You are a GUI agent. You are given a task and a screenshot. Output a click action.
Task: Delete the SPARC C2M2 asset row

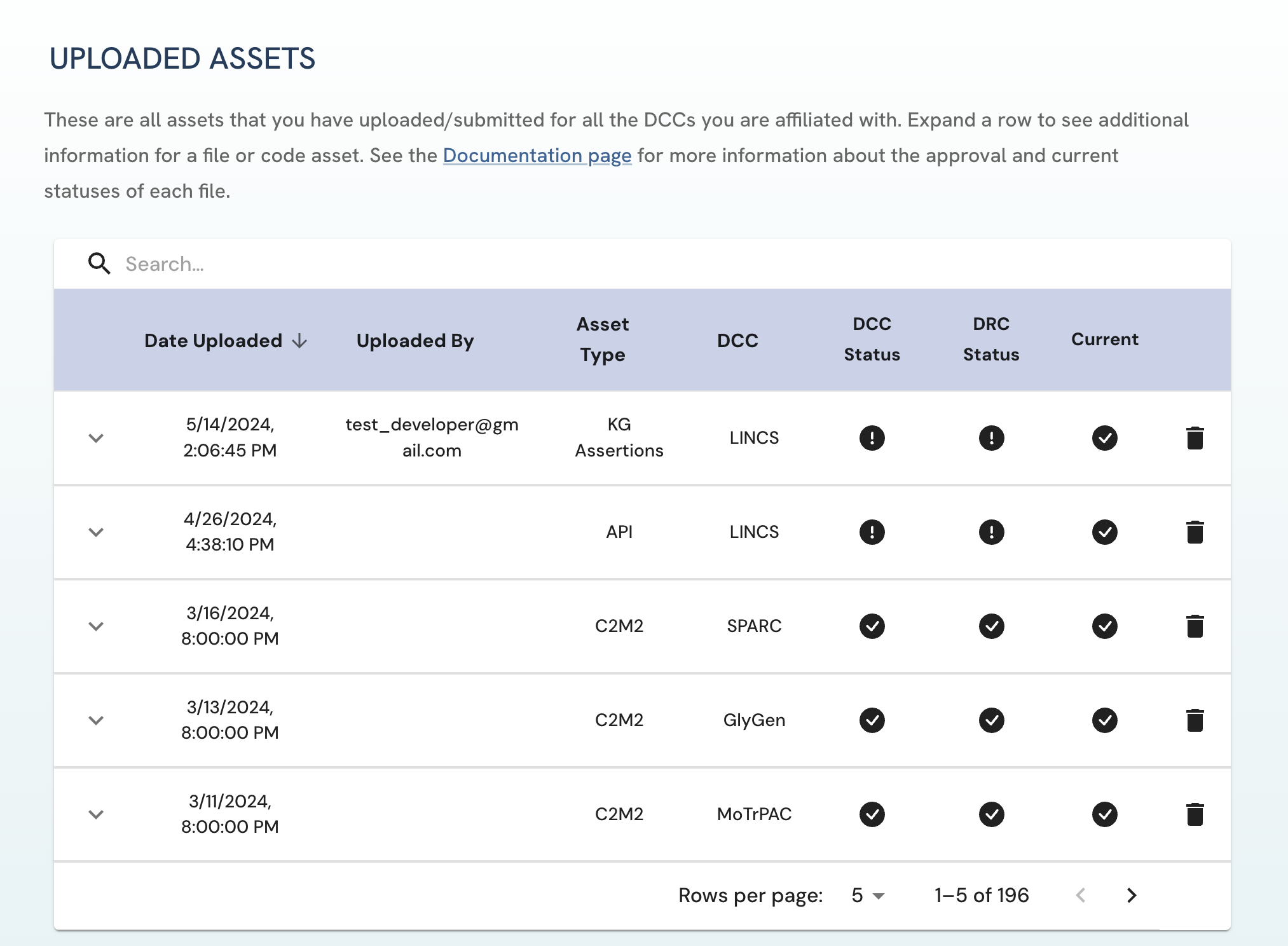point(1195,626)
